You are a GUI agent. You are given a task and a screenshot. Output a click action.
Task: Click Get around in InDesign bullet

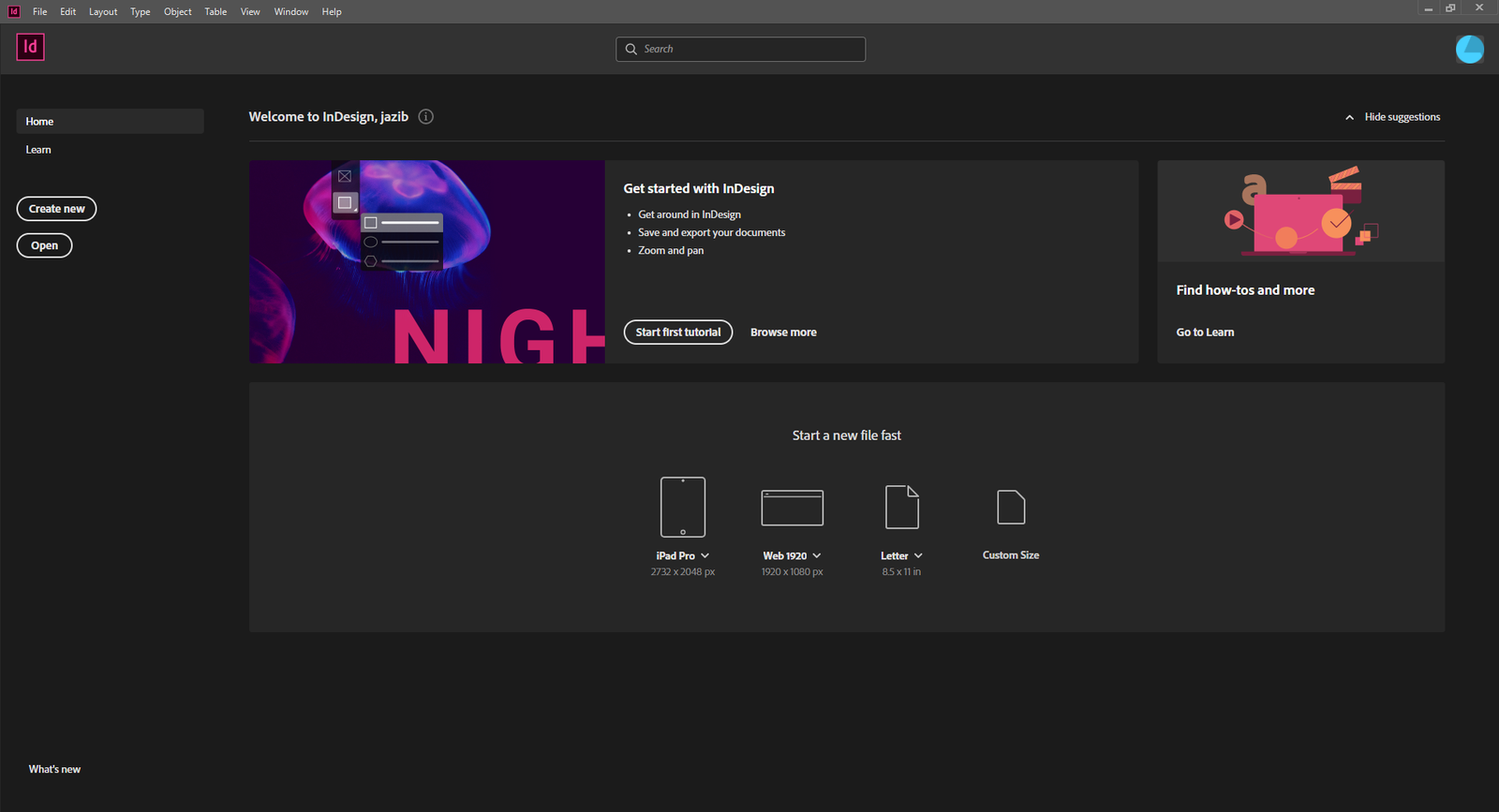coord(690,214)
